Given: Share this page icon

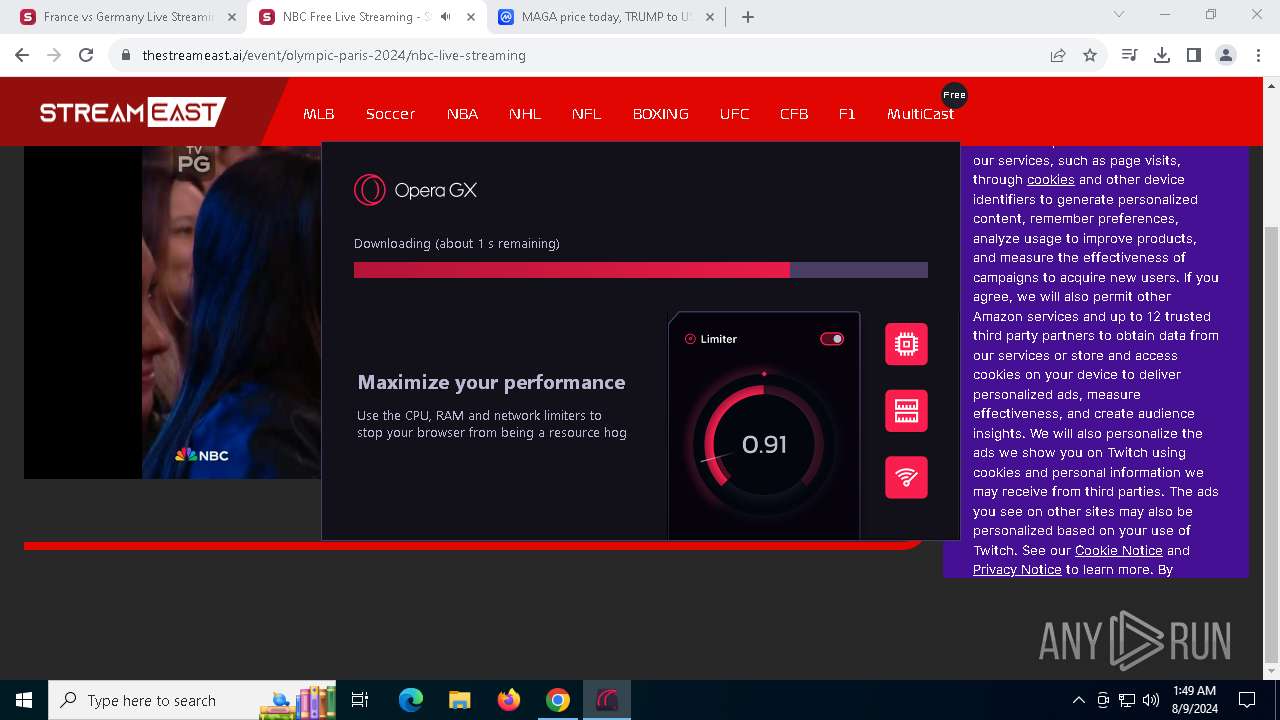Looking at the screenshot, I should click(1058, 56).
